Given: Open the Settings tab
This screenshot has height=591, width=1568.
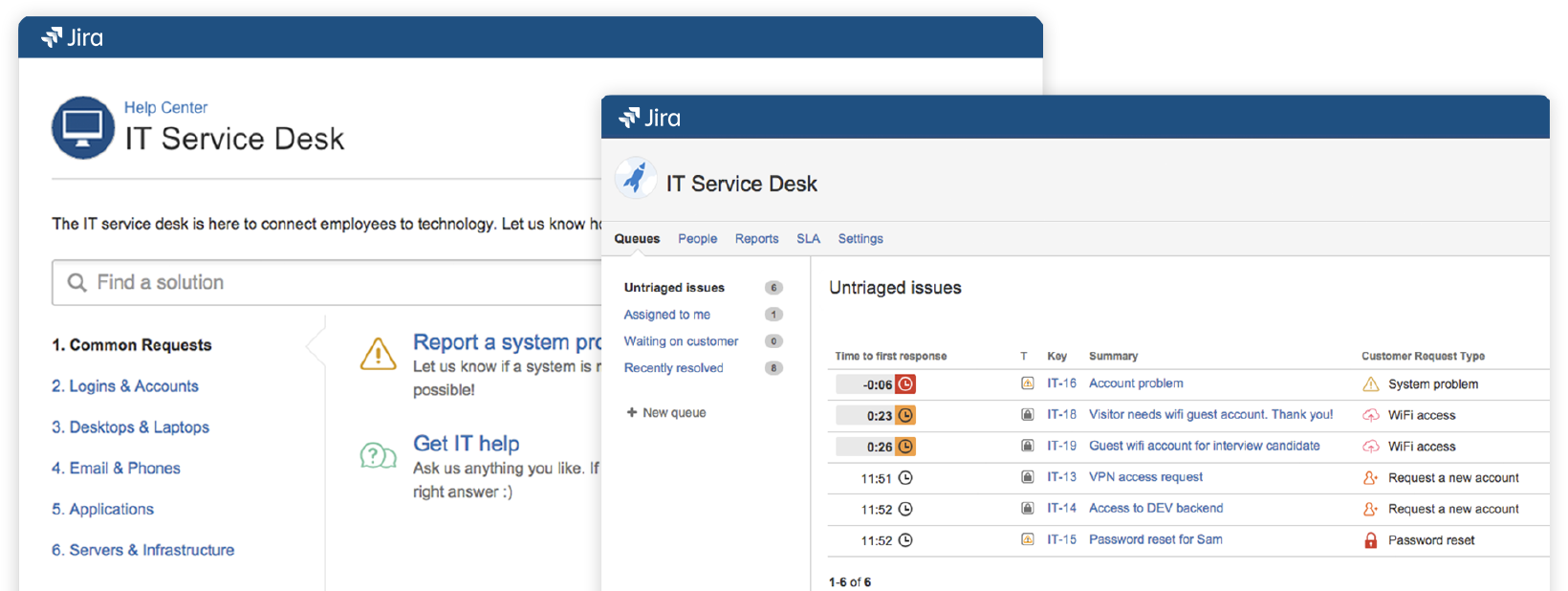Looking at the screenshot, I should 860,239.
